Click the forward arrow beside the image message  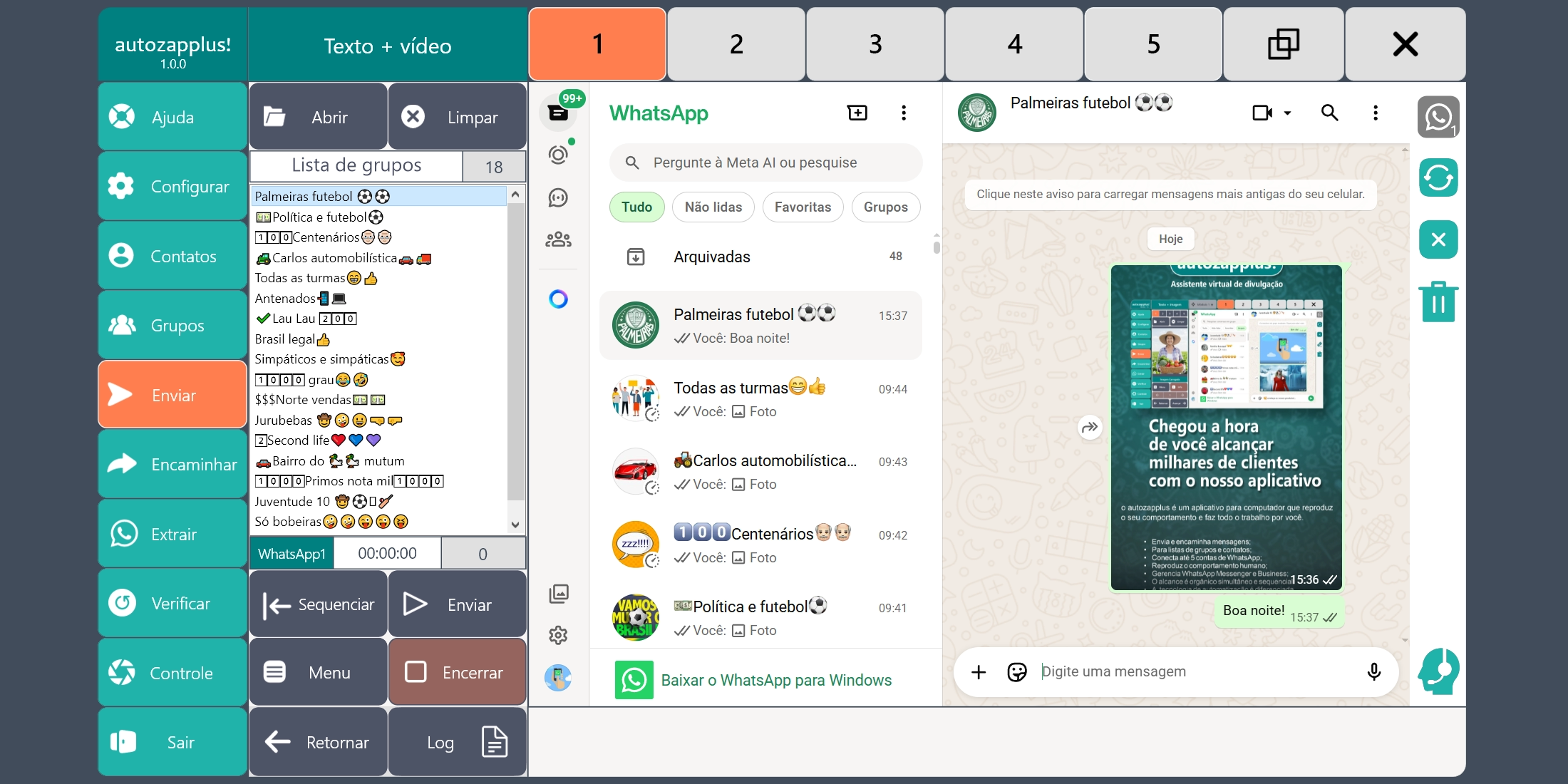[x=1090, y=428]
